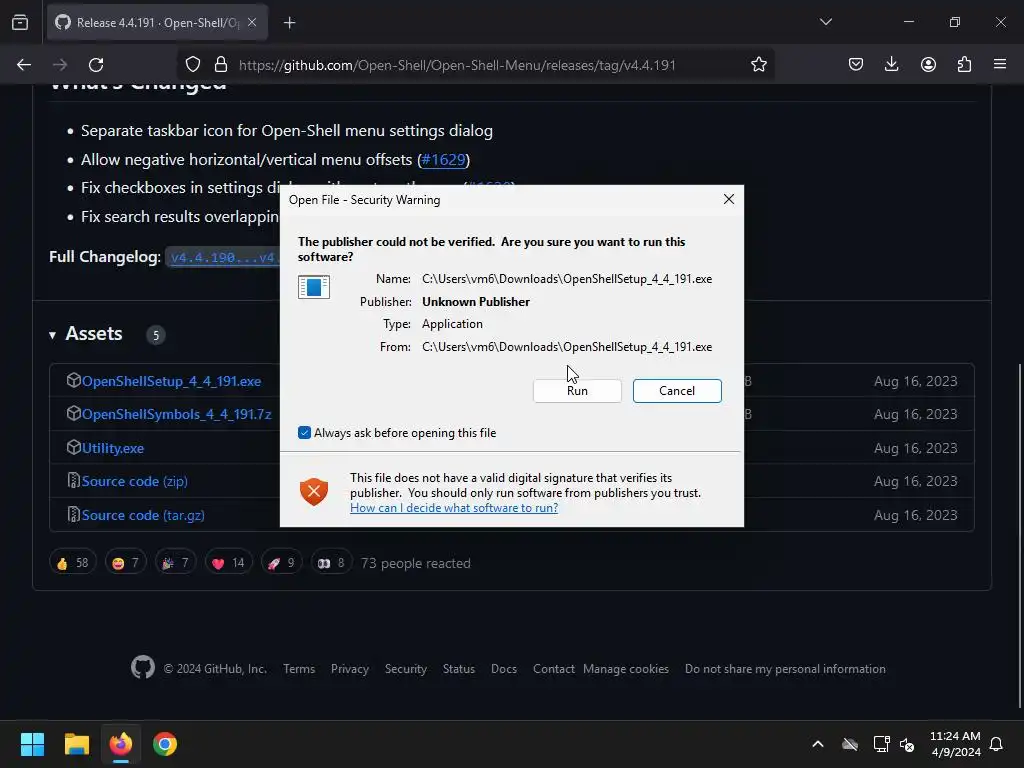Click the laugh reaction with 7

[x=125, y=563]
